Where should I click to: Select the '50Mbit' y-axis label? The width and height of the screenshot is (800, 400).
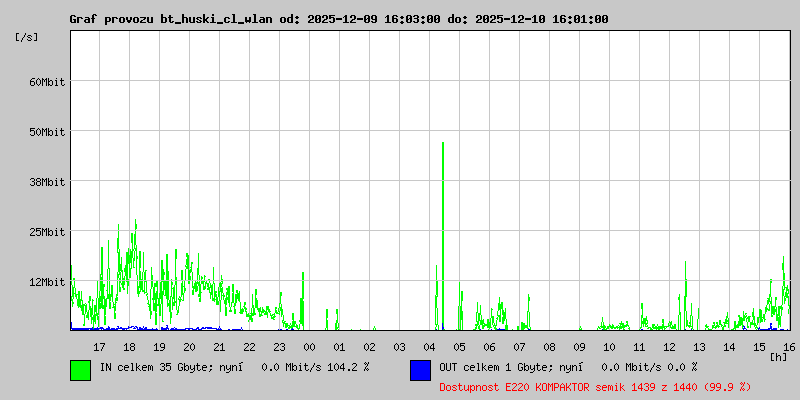(x=47, y=132)
